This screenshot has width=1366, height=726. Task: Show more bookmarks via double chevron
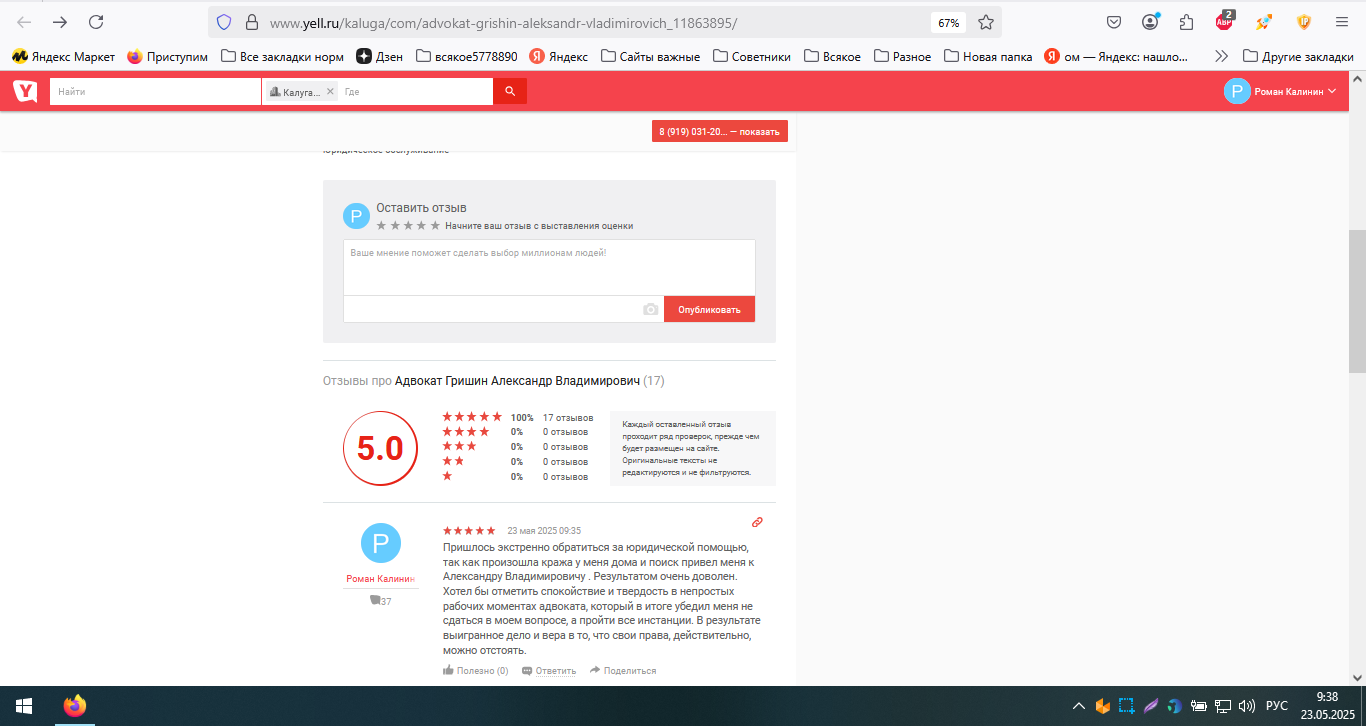tap(1221, 57)
